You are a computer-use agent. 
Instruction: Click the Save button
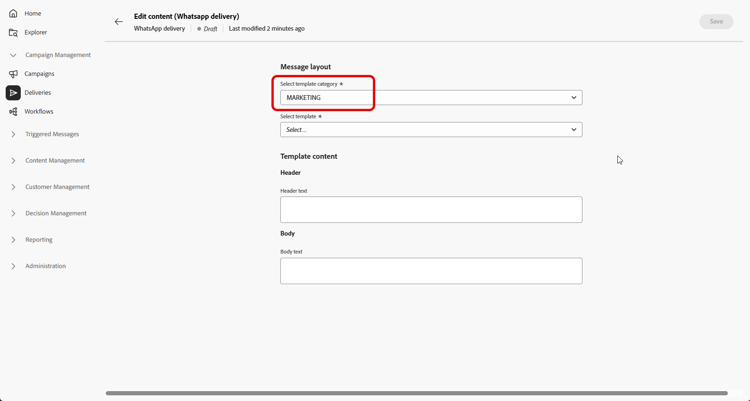(716, 22)
